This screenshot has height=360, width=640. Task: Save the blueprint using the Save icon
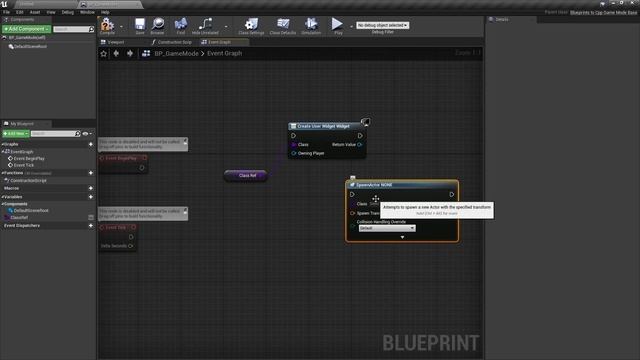(x=140, y=26)
